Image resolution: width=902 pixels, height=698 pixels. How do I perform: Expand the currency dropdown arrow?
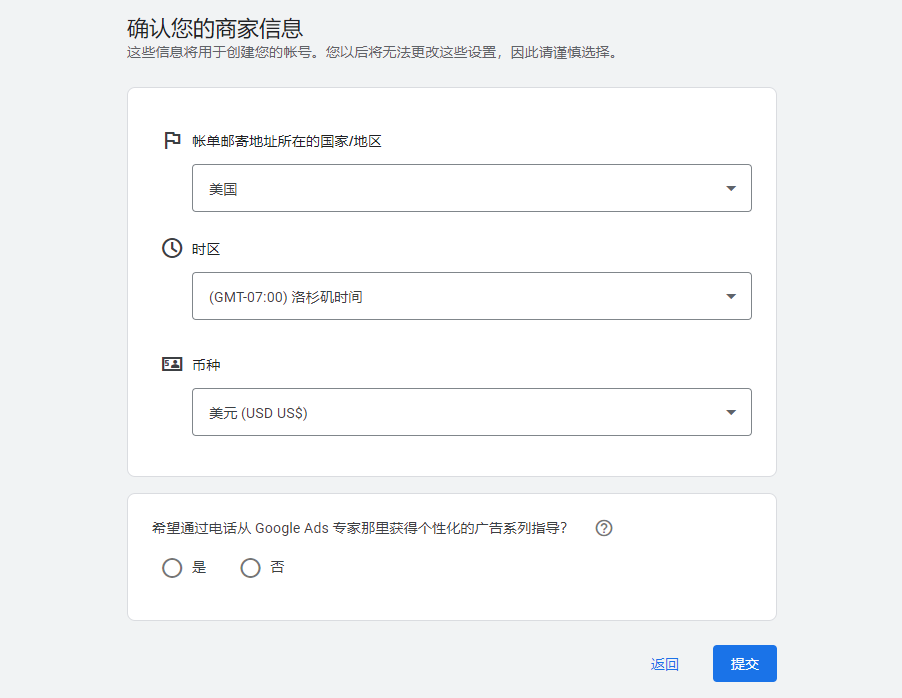click(731, 412)
